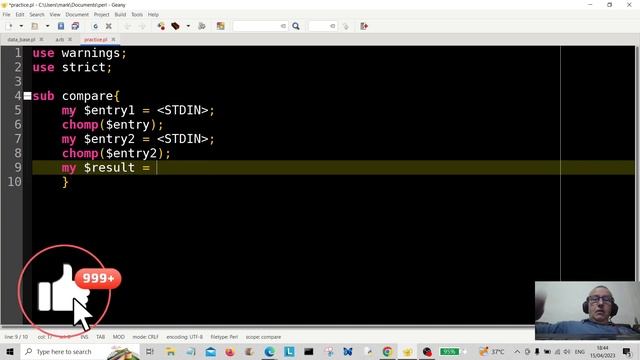Run the script with Execute icon
640x360 pixels.
(202, 26)
